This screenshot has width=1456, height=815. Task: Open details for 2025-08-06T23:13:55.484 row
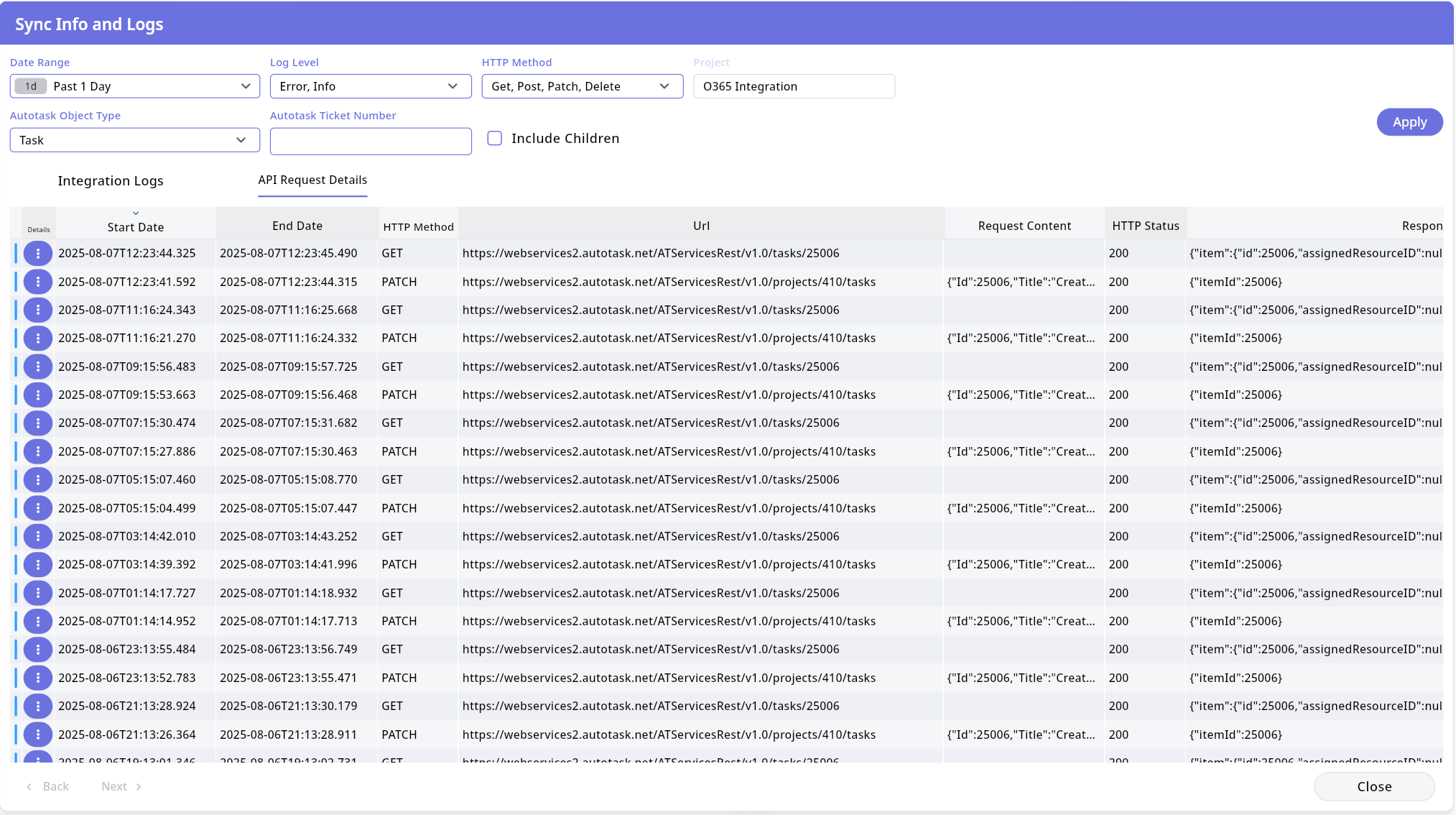point(38,650)
